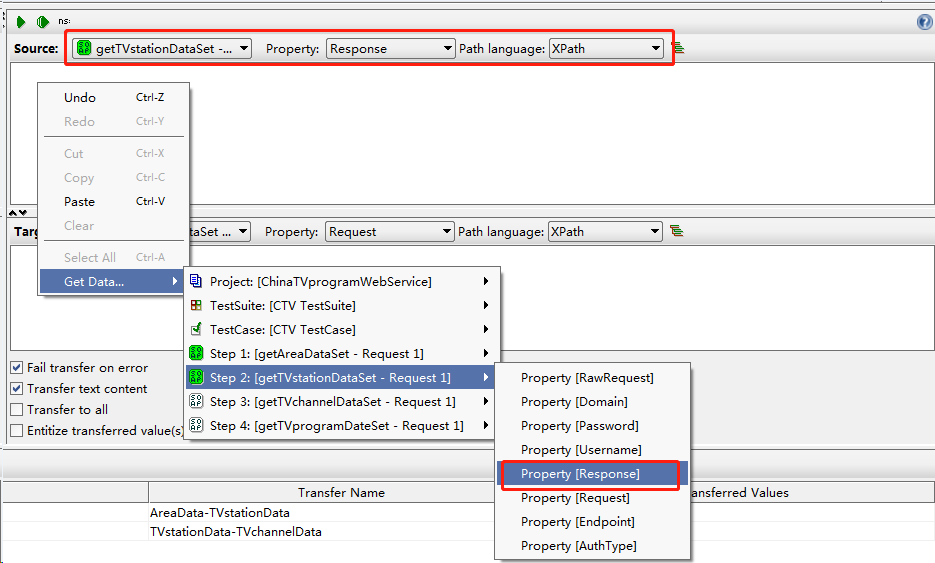Run the selected property transfer
This screenshot has width=935, height=563.
[x=21, y=22]
